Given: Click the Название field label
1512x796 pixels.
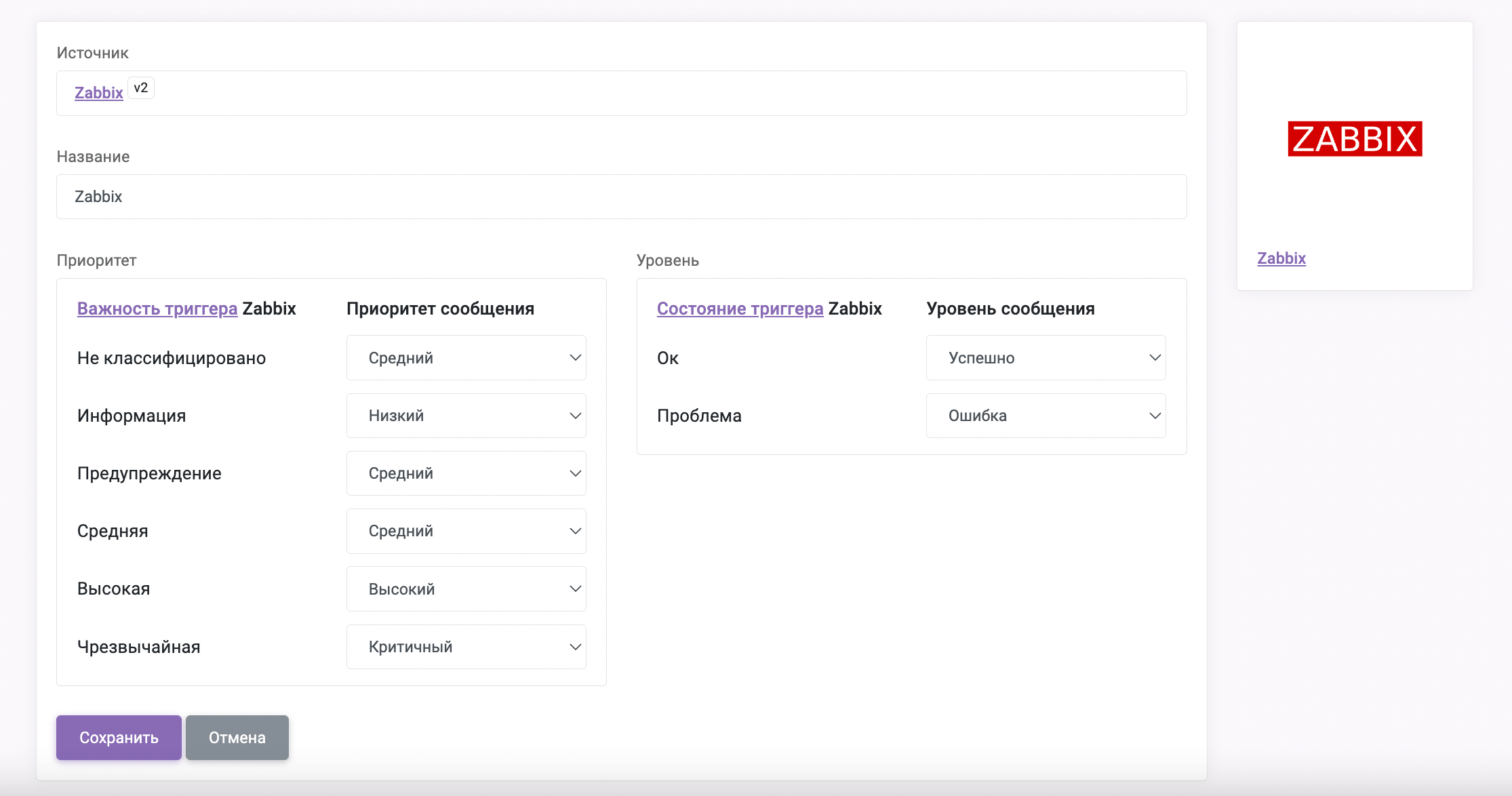Looking at the screenshot, I should click(x=93, y=157).
